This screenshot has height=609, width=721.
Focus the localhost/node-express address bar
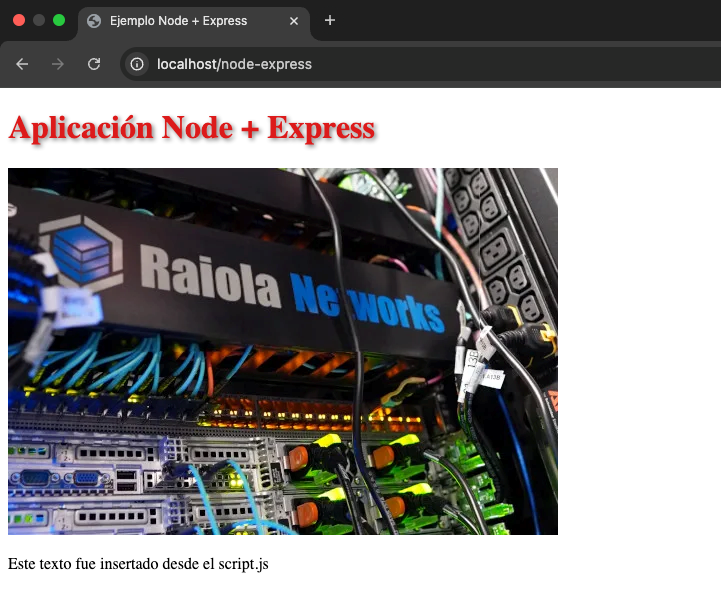420,64
